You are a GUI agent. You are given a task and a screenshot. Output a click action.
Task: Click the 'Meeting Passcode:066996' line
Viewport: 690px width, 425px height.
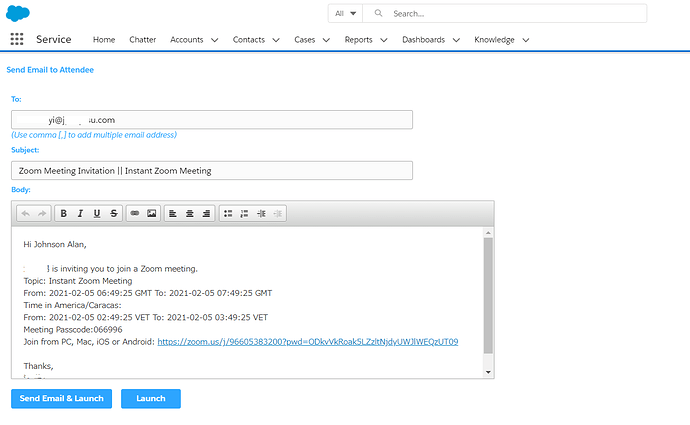[73, 330]
